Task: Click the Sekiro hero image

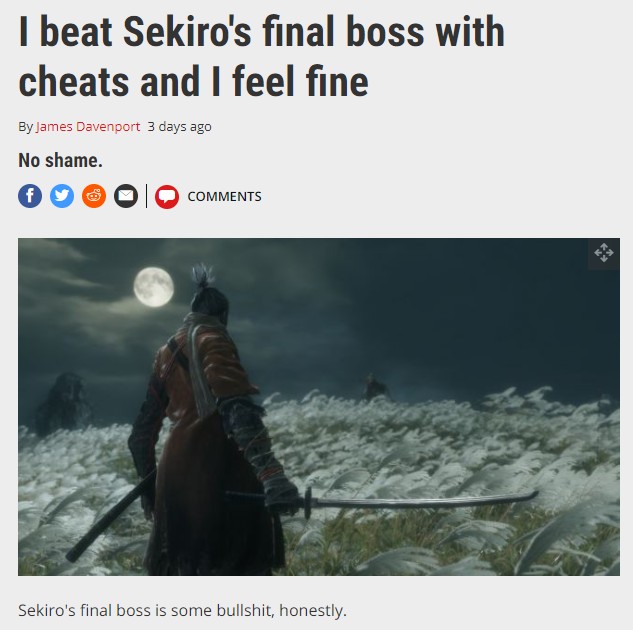Action: point(319,407)
